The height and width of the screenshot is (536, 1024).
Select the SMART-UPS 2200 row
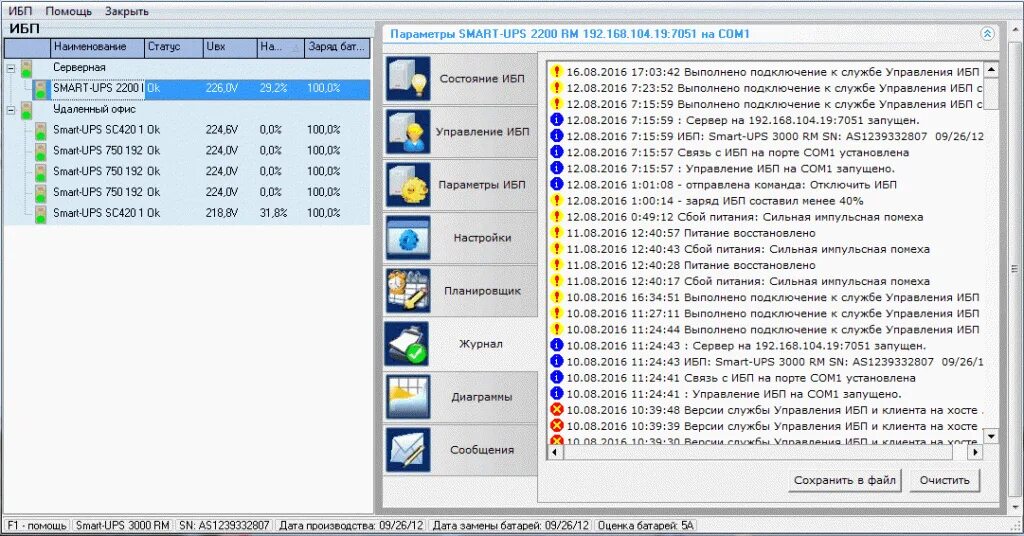click(201, 88)
